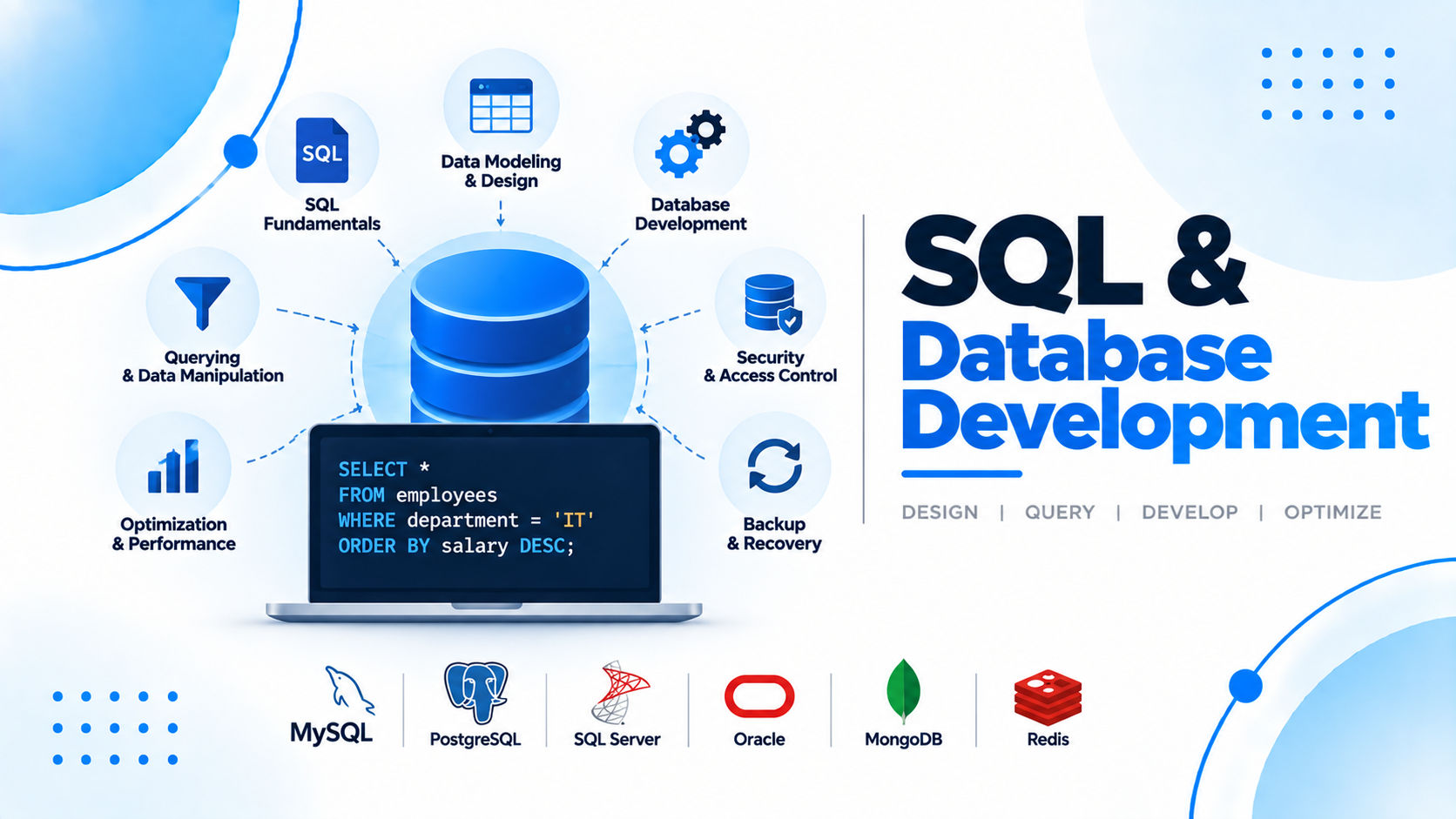
Task: Click the 'Redis' name label
Action: [1048, 739]
